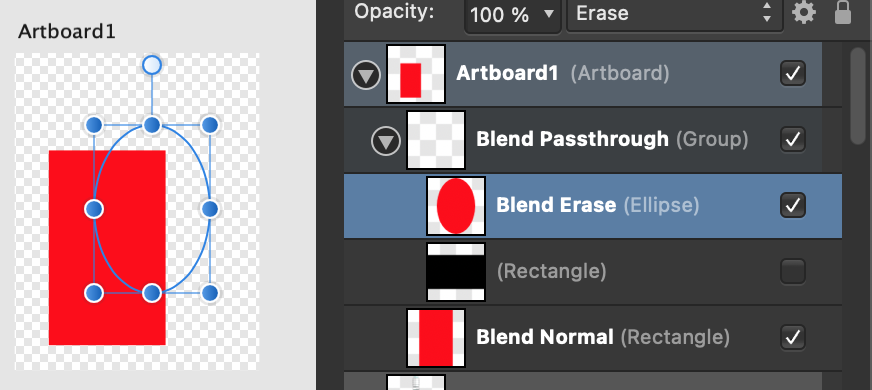This screenshot has width=872, height=390.
Task: Toggle the layer lock icon
Action: (843, 12)
